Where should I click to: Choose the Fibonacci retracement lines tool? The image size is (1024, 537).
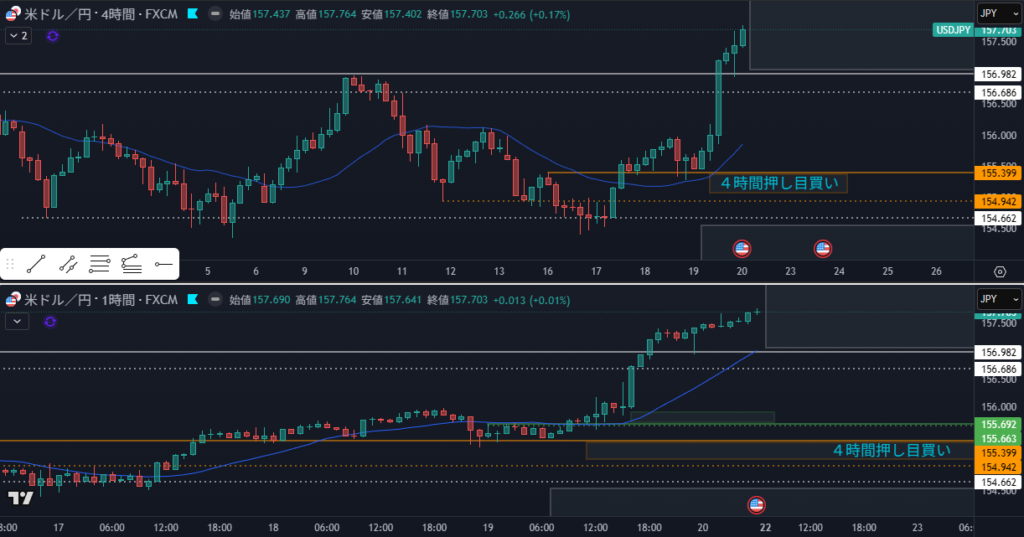tap(99, 264)
